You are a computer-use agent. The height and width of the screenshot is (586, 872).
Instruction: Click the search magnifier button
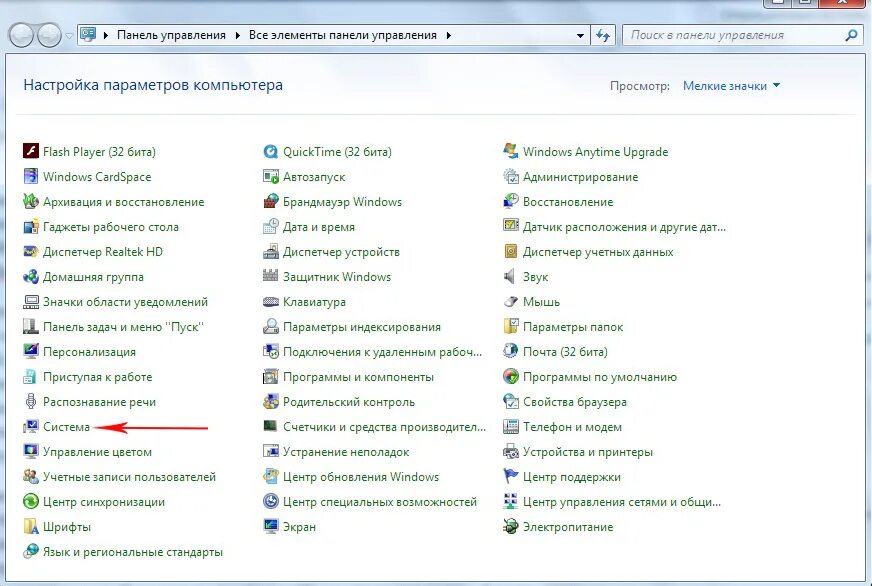tap(851, 35)
